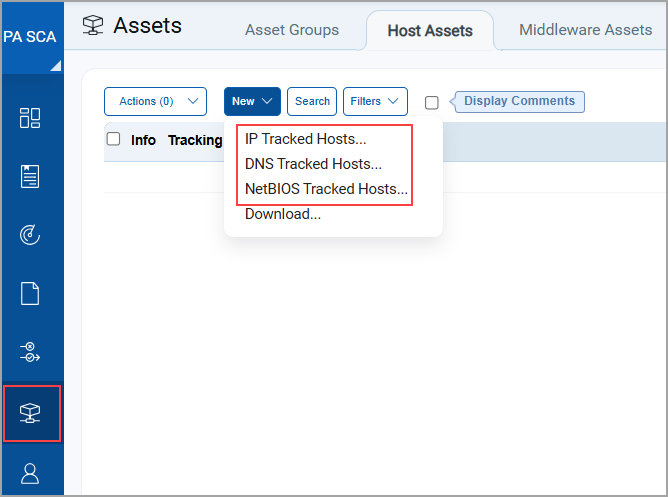Expand the Actions (0) dropdown
The height and width of the screenshot is (497, 668).
[155, 101]
